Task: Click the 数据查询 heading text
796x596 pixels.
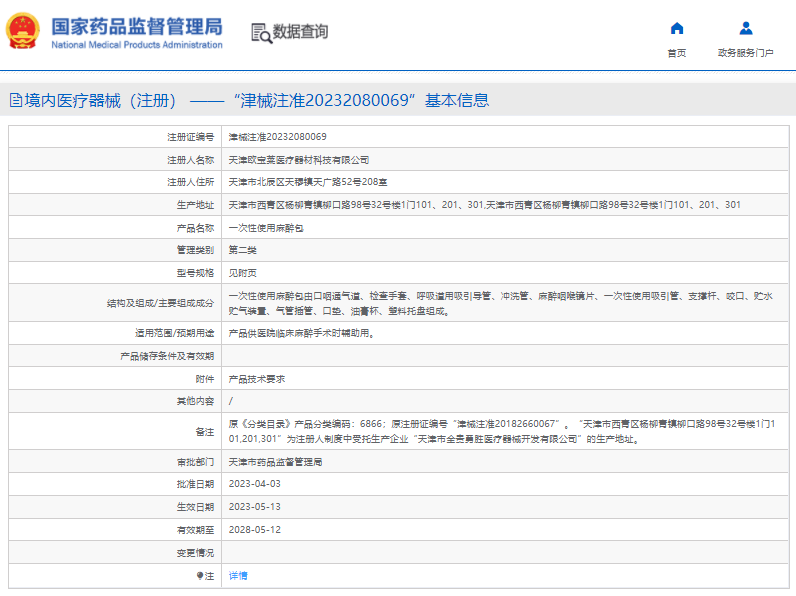Action: click(301, 31)
